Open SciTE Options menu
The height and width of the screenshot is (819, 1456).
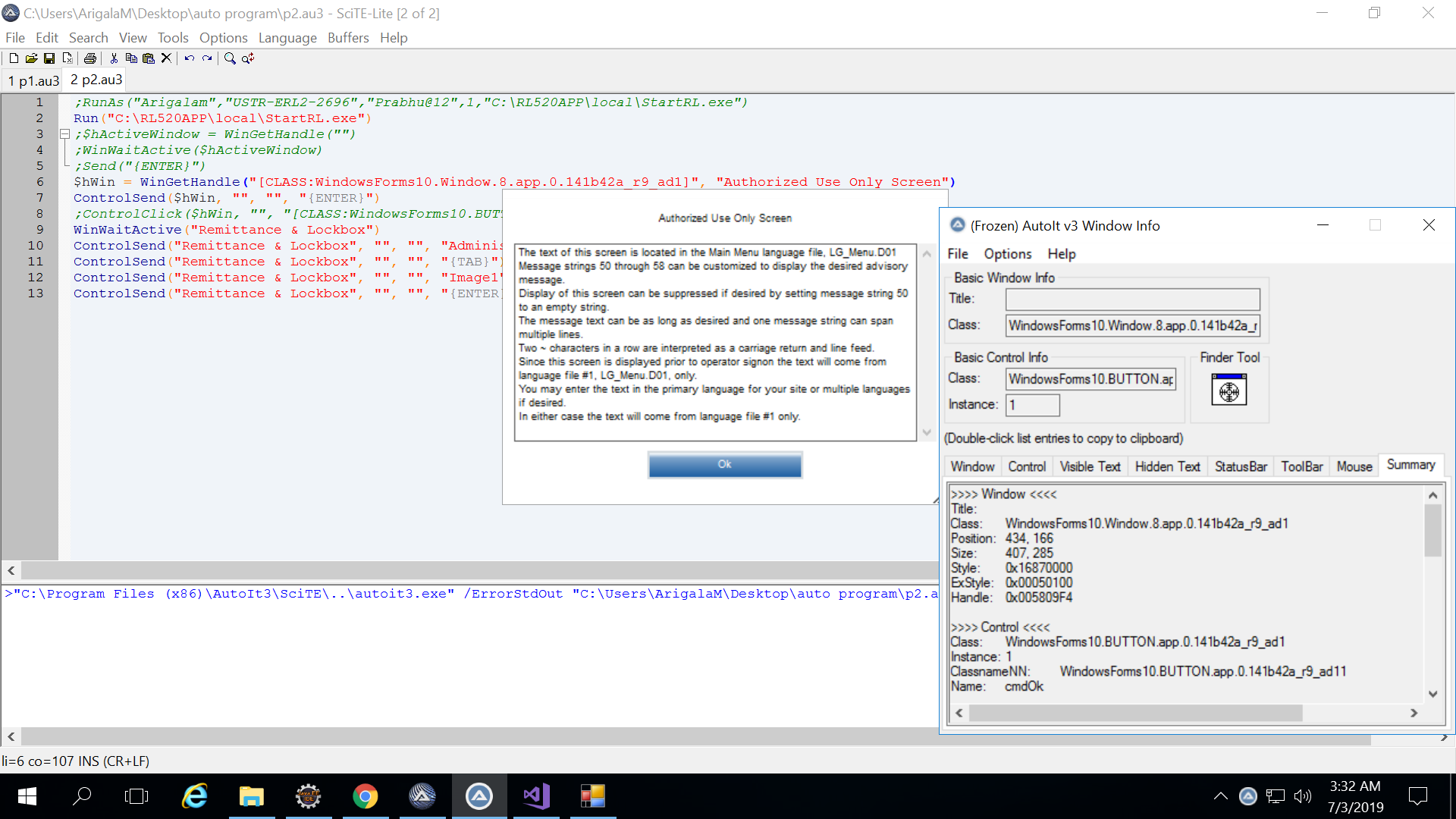point(224,38)
